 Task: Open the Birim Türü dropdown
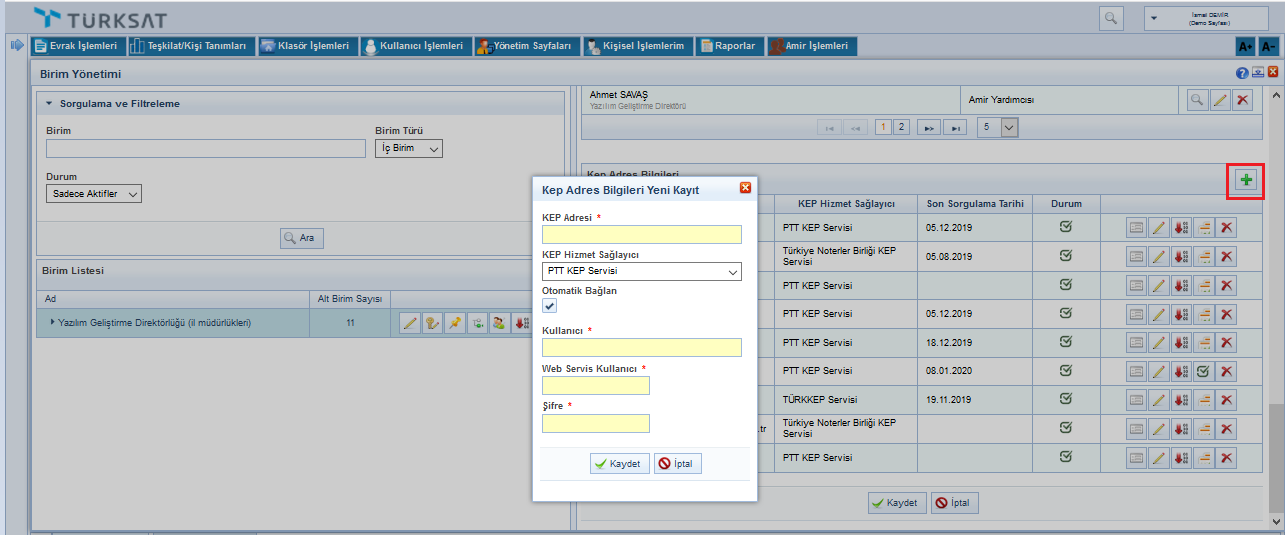(409, 148)
